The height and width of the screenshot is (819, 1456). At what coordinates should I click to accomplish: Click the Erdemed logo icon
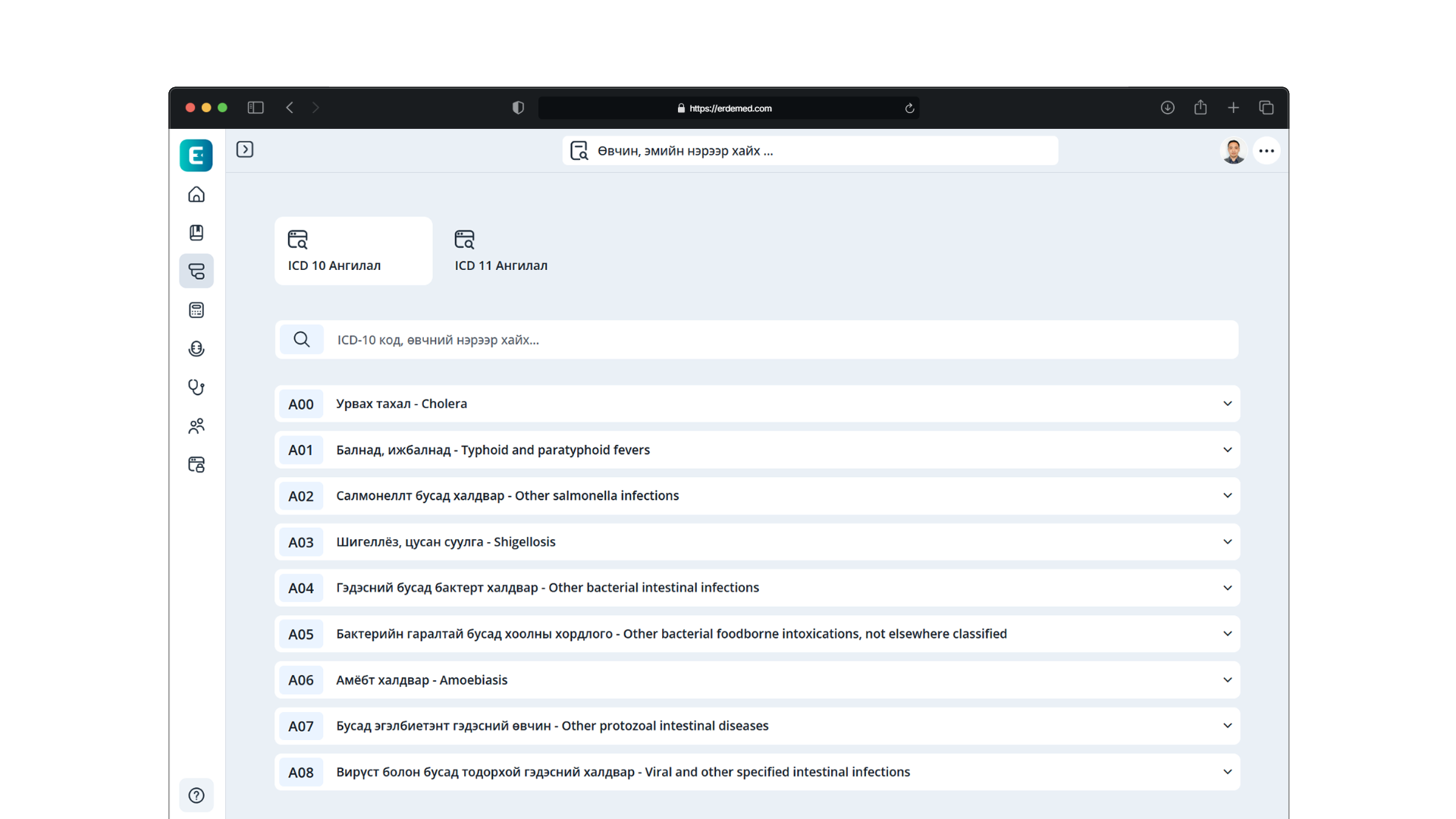pyautogui.click(x=196, y=155)
